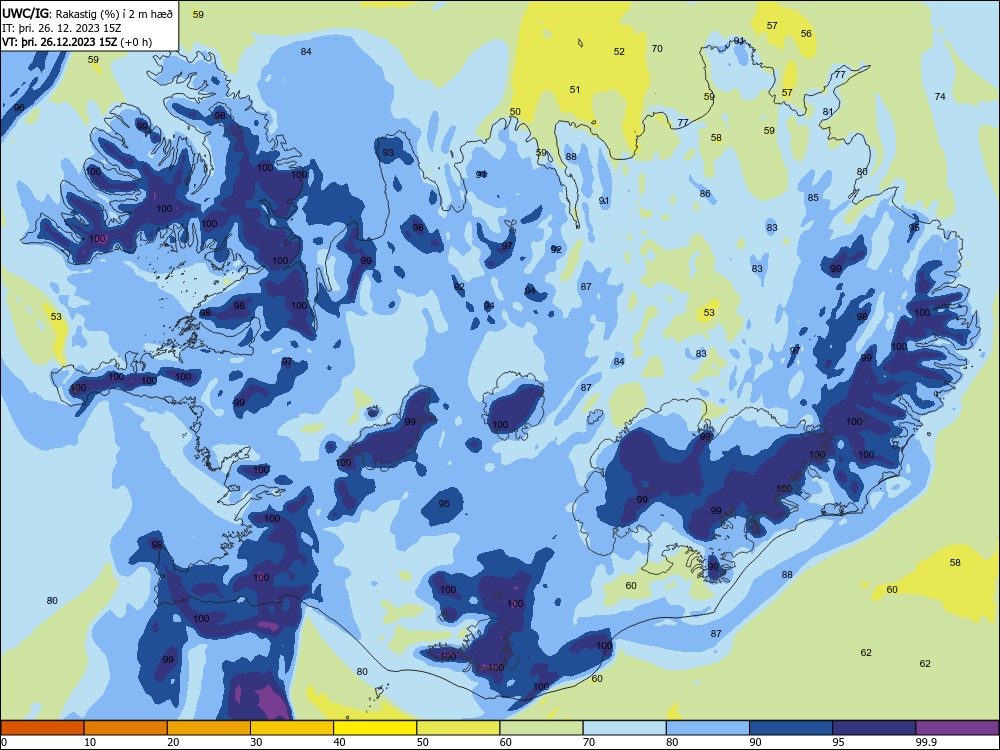Image resolution: width=1000 pixels, height=750 pixels.
Task: Click the legend tick label '10'
Action: tap(90, 742)
